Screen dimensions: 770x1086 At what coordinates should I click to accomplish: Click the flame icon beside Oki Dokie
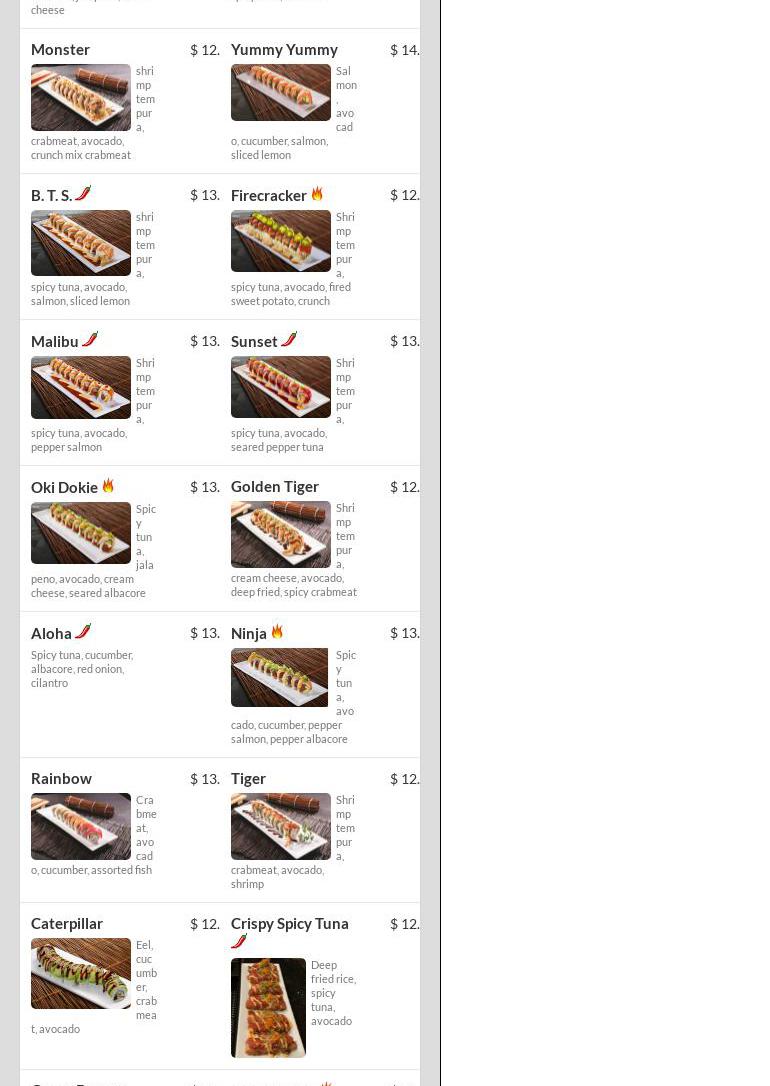pos(108,486)
